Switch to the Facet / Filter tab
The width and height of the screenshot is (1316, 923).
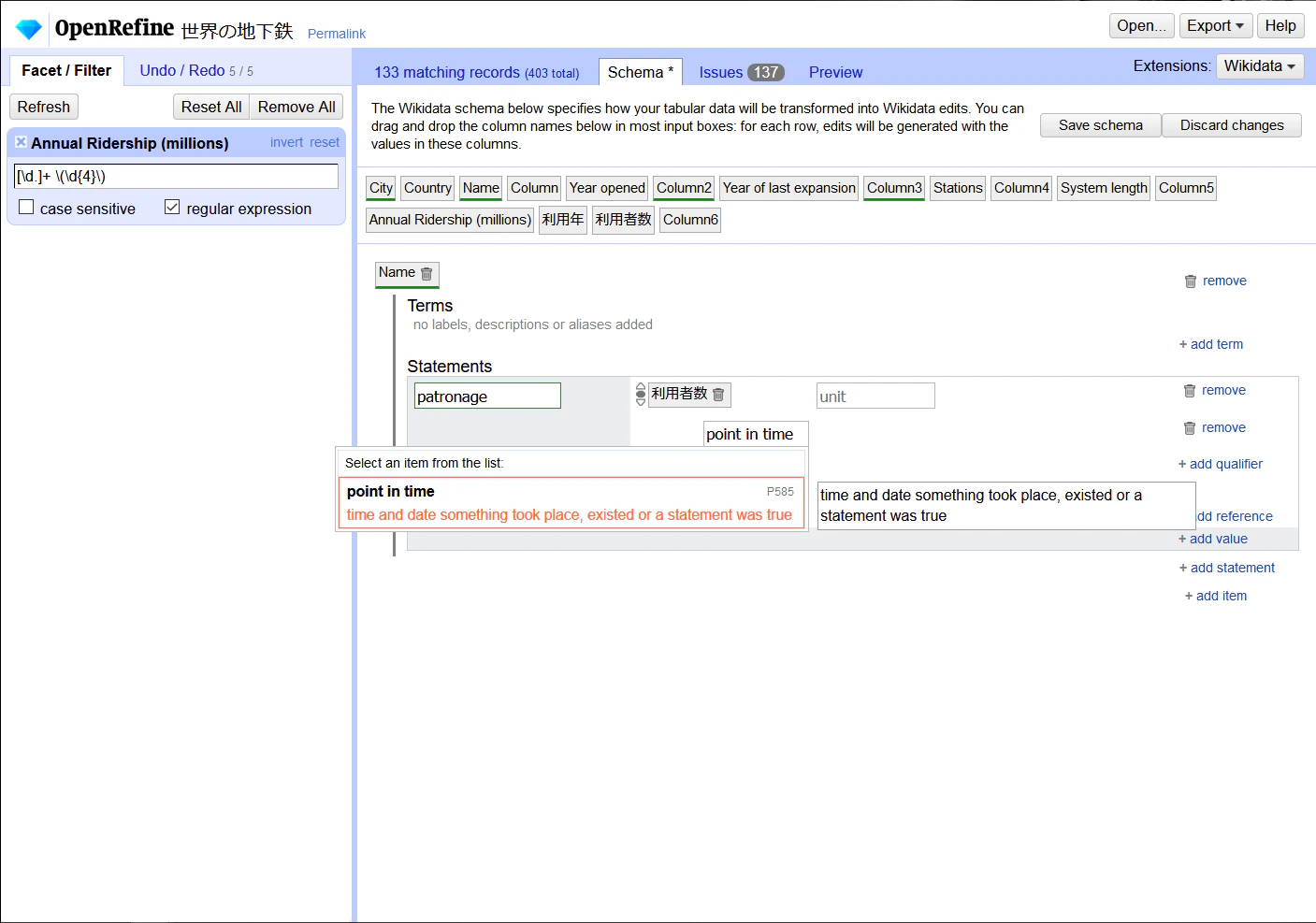click(x=66, y=70)
